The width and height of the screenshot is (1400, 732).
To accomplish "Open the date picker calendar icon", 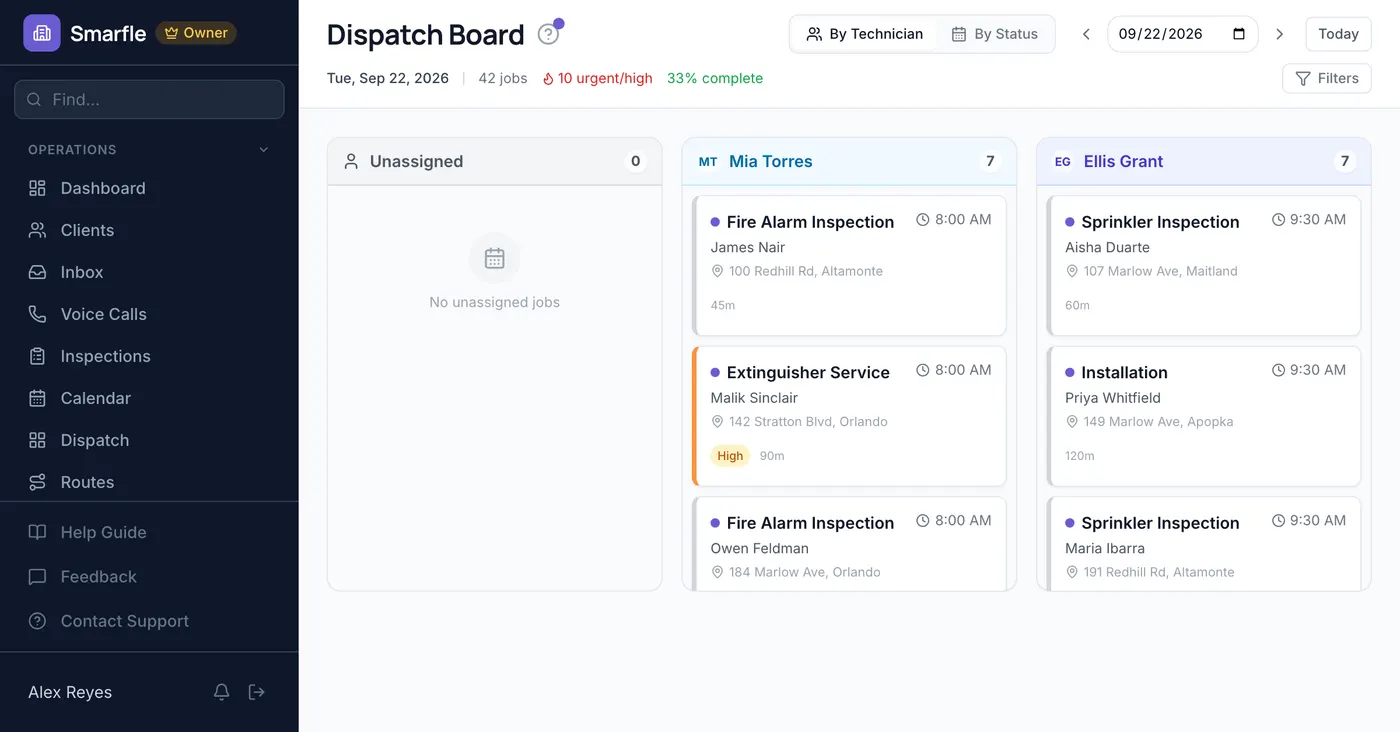I will tap(1239, 34).
